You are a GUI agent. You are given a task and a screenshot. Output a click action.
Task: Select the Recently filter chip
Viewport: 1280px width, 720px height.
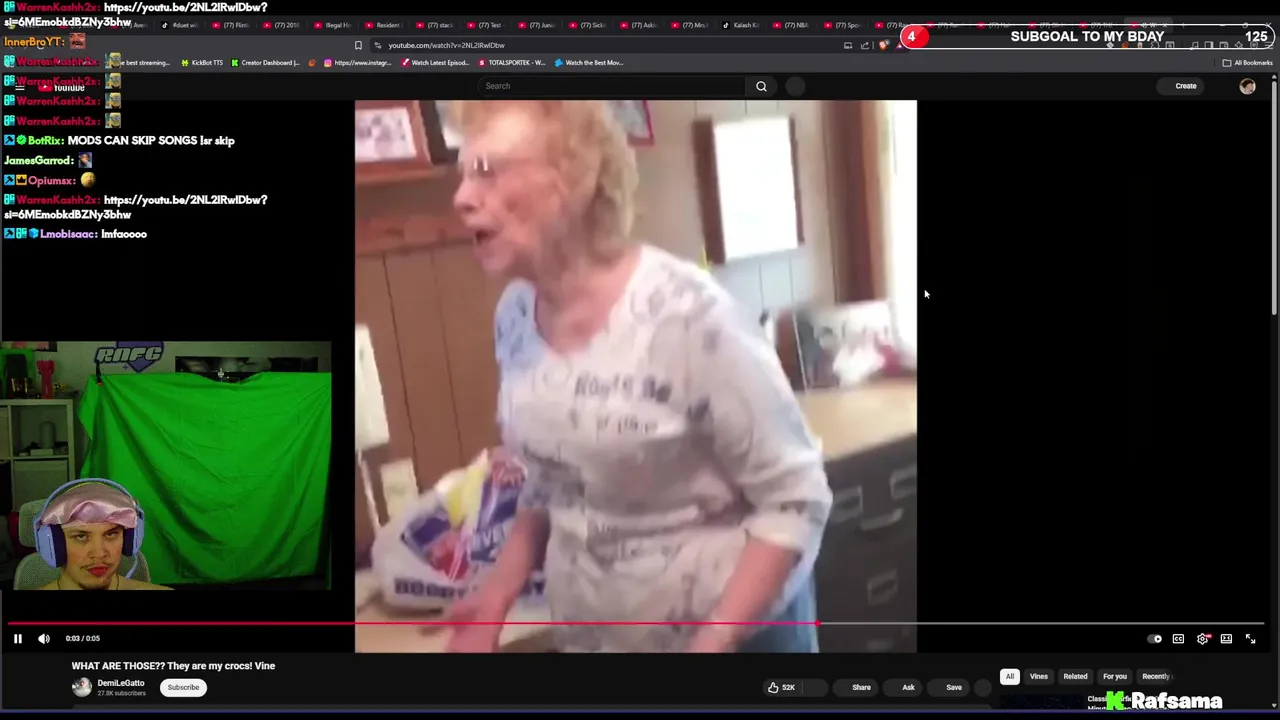(1155, 676)
